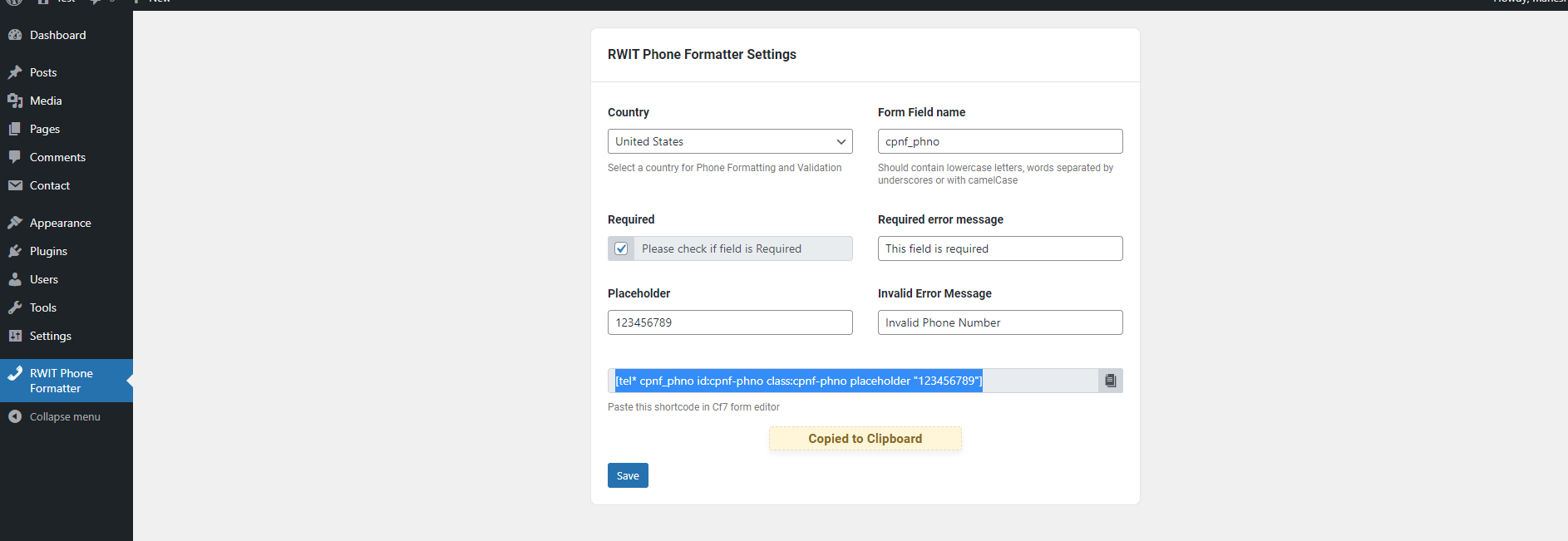This screenshot has width=1568, height=541.
Task: Click the 'Invalid Error Message' label
Action: (934, 293)
